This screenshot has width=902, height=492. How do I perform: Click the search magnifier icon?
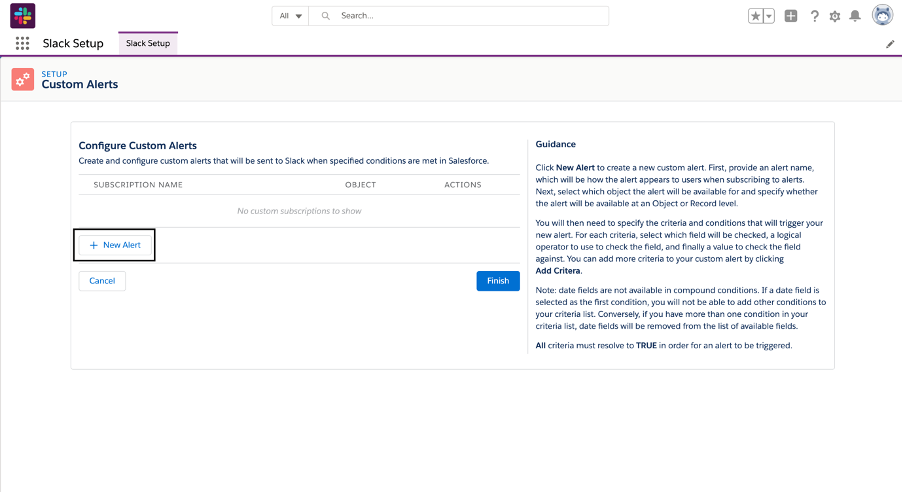click(x=326, y=16)
